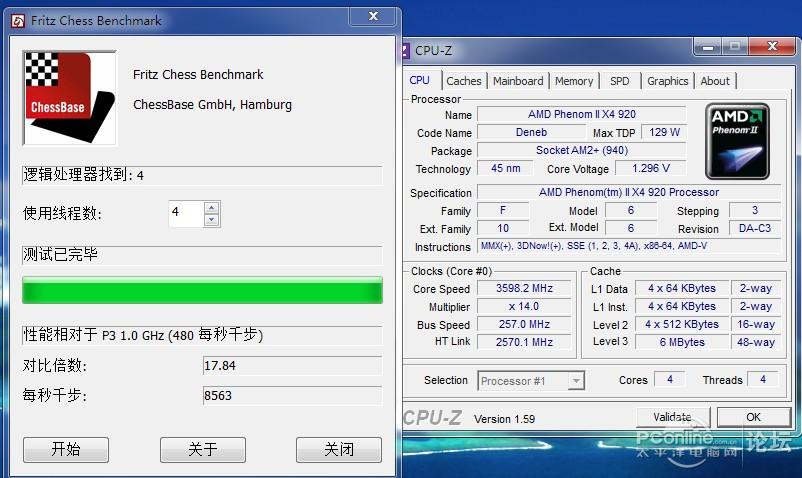Click the OK button in CPU-Z
The width and height of the screenshot is (802, 478).
[753, 417]
